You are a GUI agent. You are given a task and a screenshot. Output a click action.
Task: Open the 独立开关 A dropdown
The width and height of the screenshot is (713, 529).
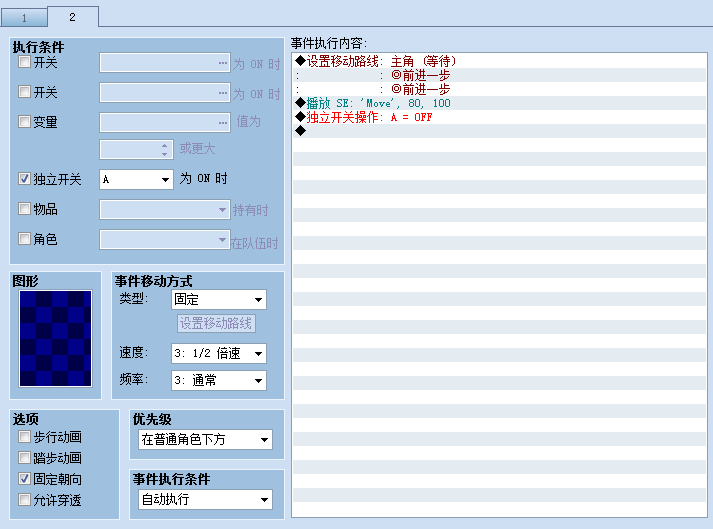click(x=136, y=180)
